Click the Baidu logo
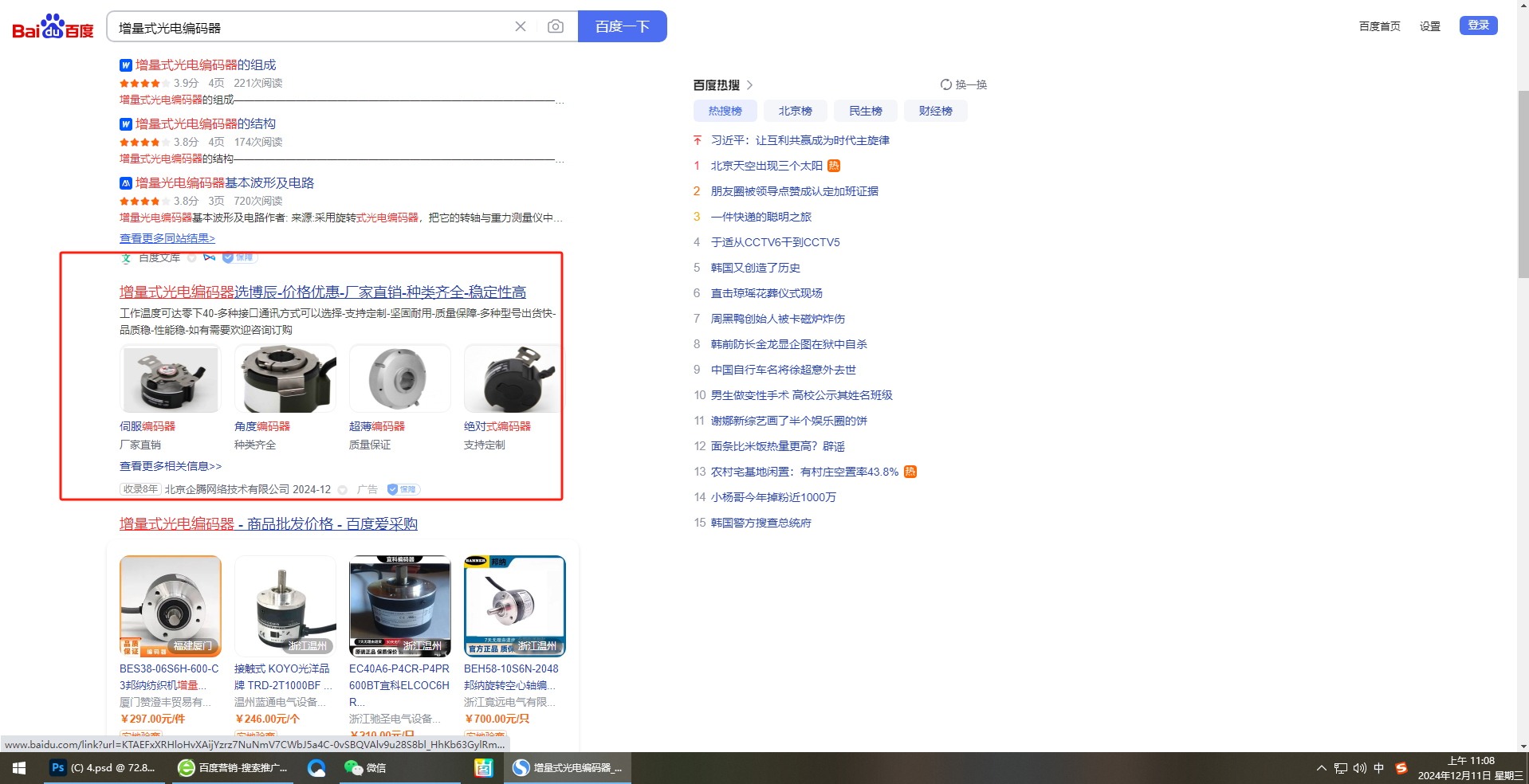This screenshot has width=1529, height=784. pyautogui.click(x=53, y=27)
